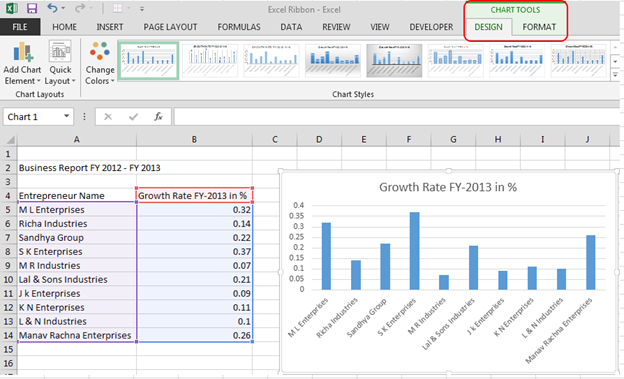Expand the Quick Layout gallery
Screen dimensions: 624x379
click(x=60, y=63)
